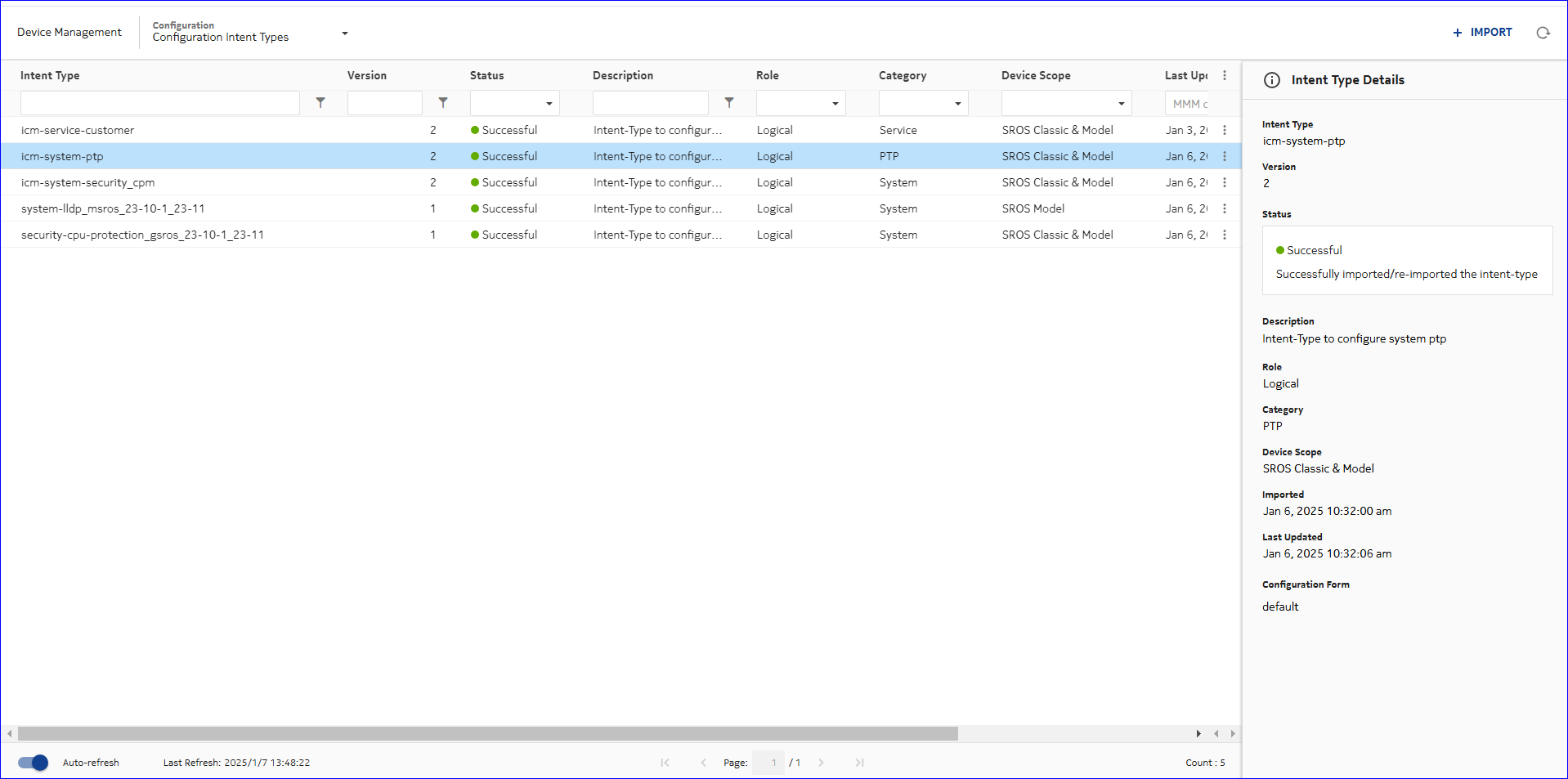Toggle the Auto-refresh switch off
The width and height of the screenshot is (1568, 779).
pyautogui.click(x=34, y=763)
